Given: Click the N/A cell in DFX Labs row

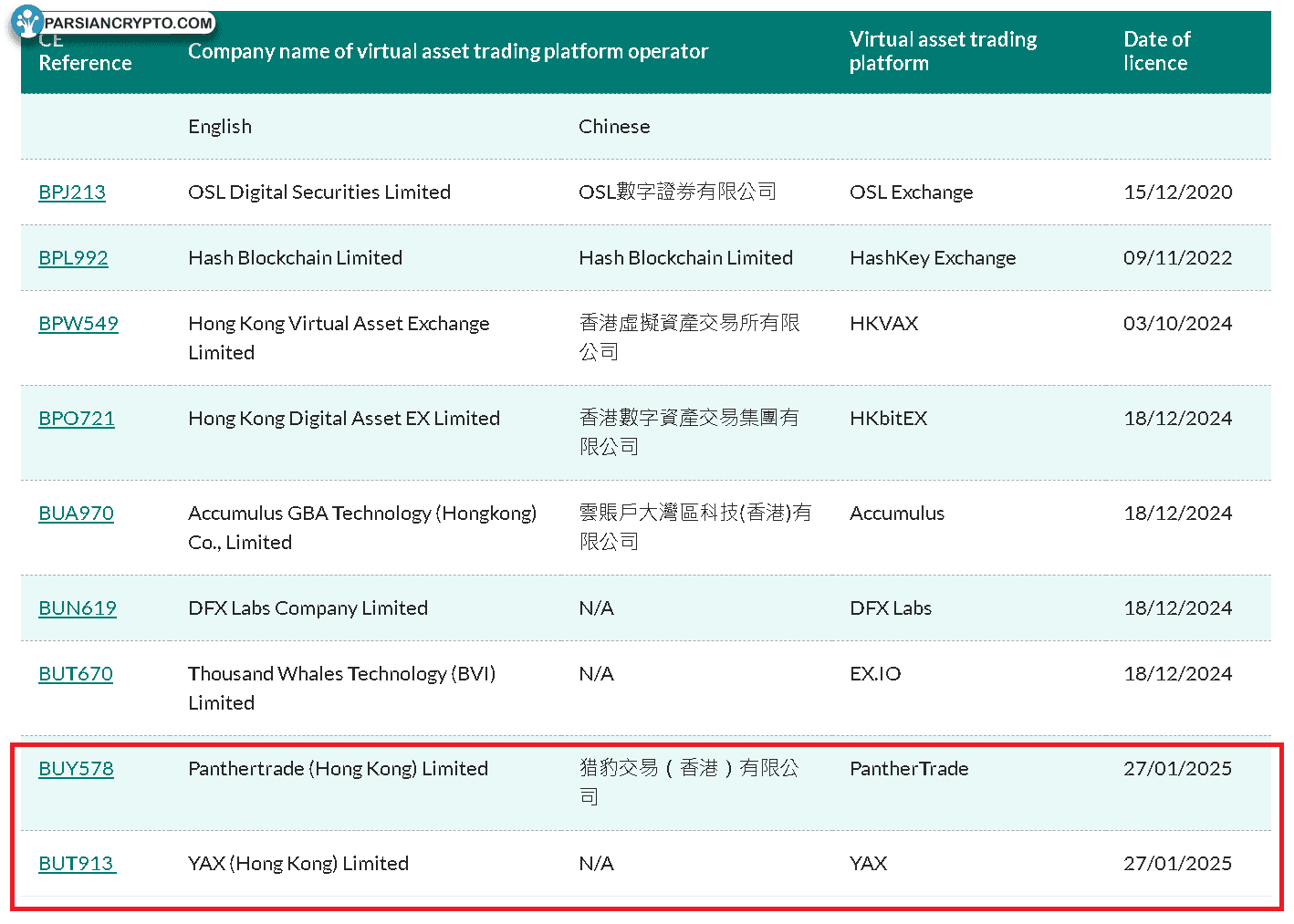Looking at the screenshot, I should (x=596, y=608).
